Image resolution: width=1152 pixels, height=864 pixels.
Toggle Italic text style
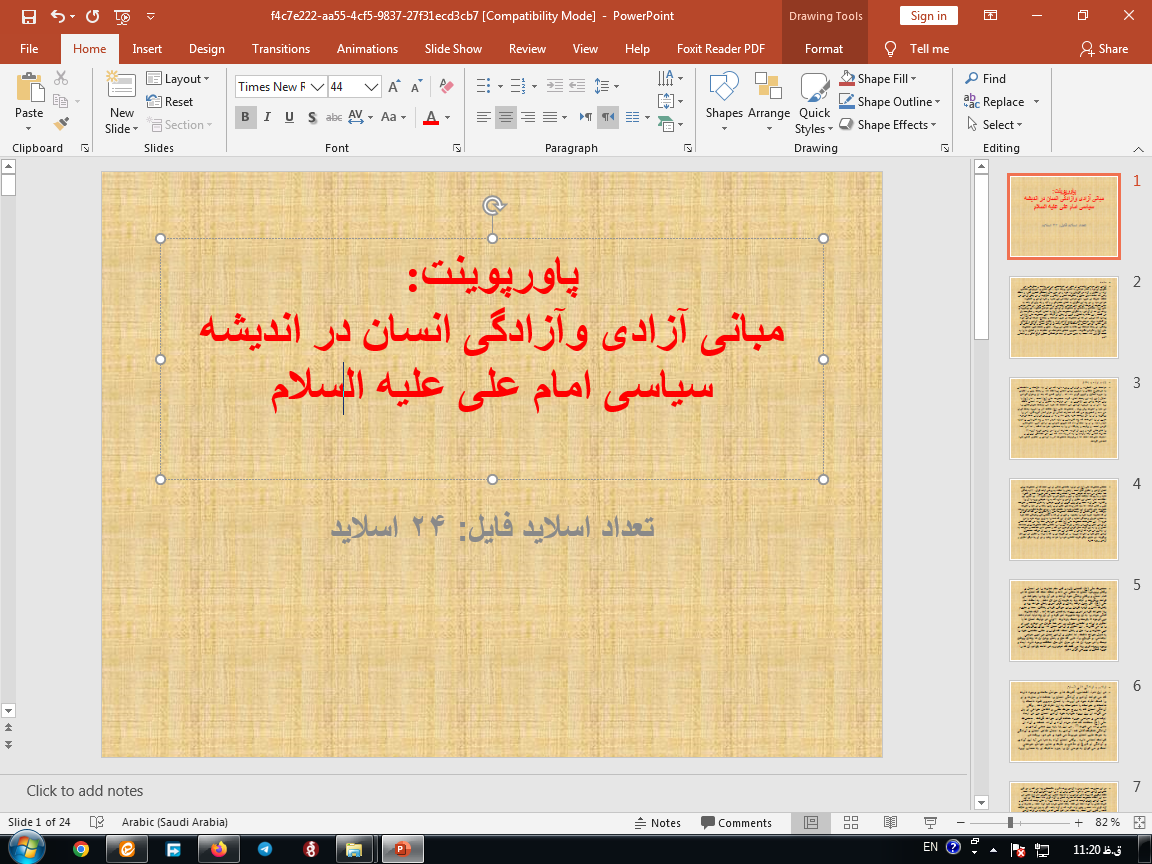[267, 117]
